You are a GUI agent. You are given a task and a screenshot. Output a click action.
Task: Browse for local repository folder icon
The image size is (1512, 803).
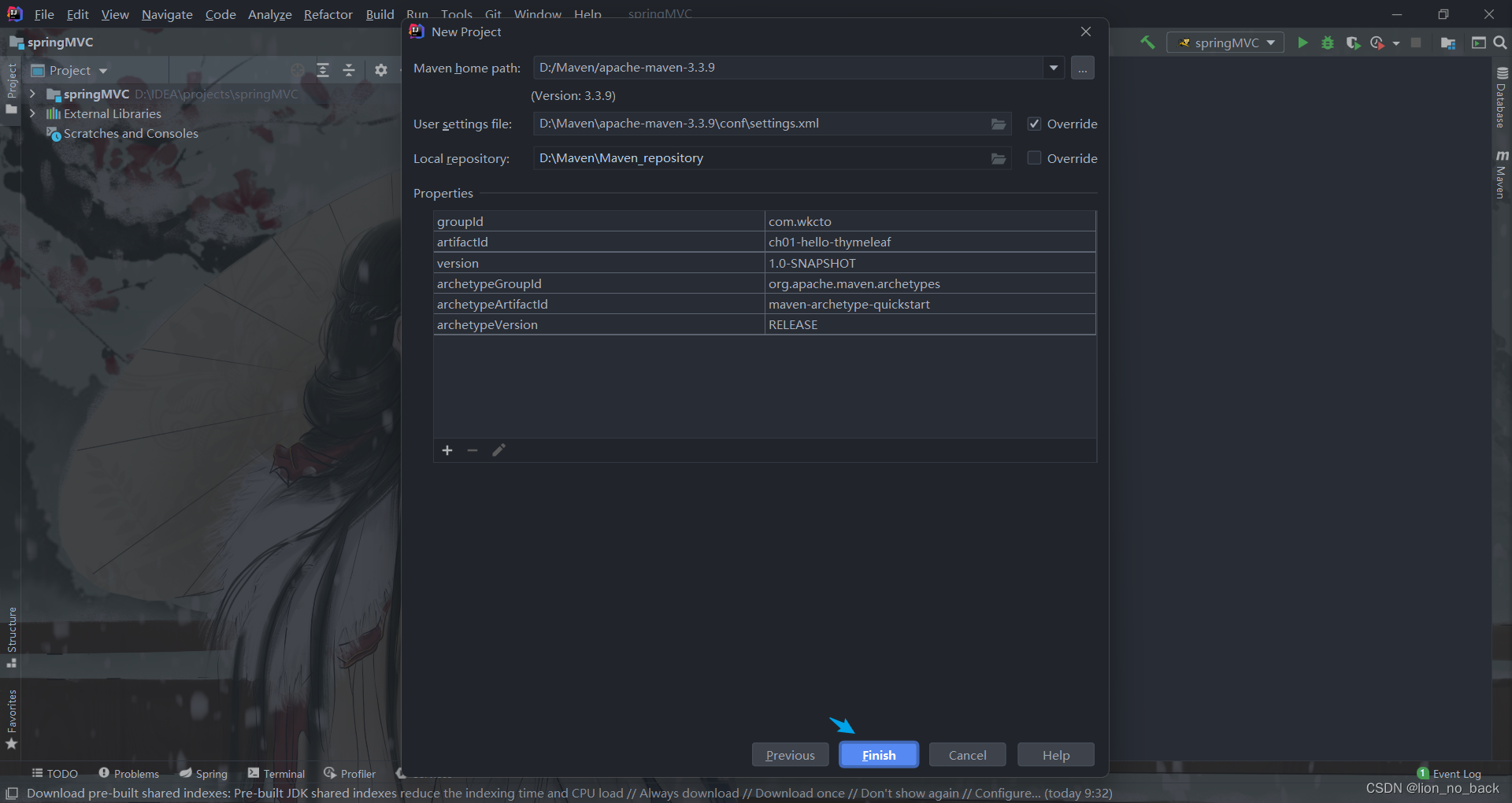(999, 158)
